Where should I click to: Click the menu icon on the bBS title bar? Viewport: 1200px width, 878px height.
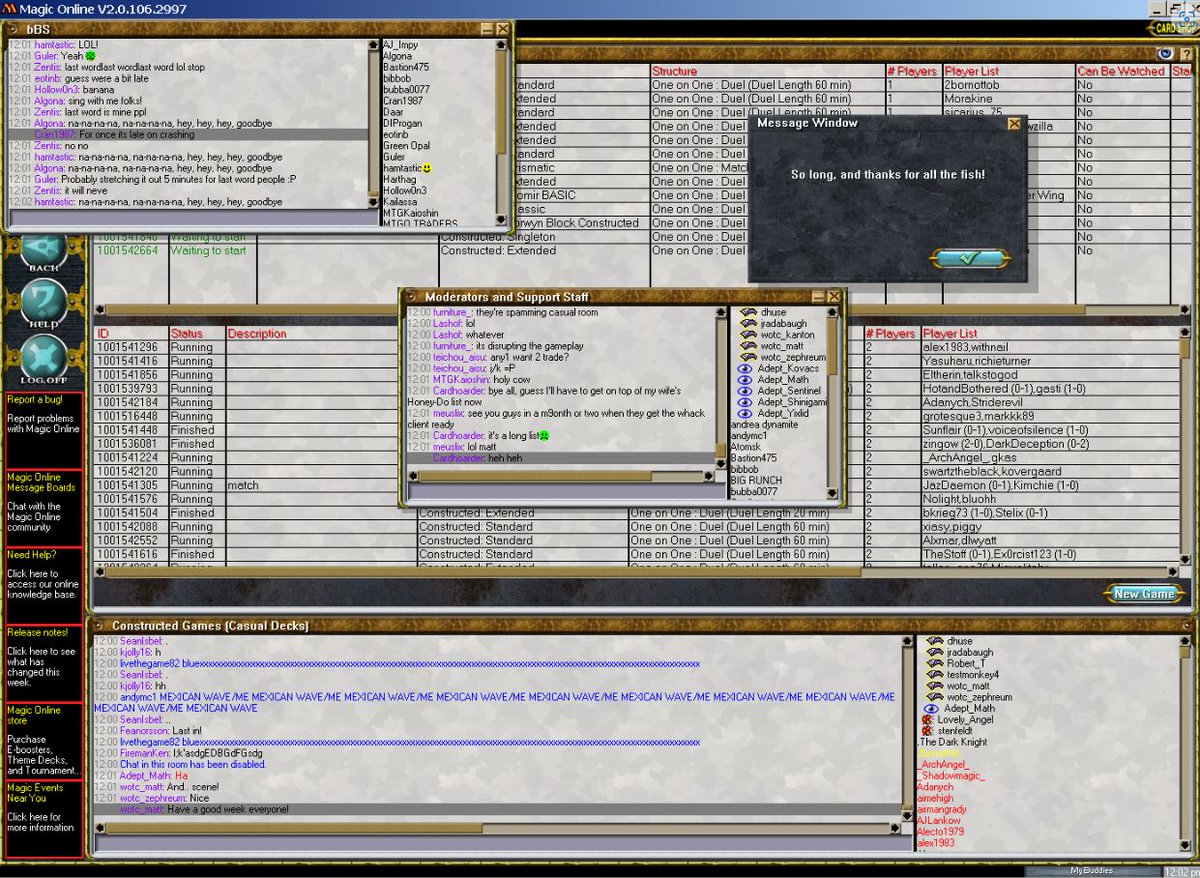[14, 29]
